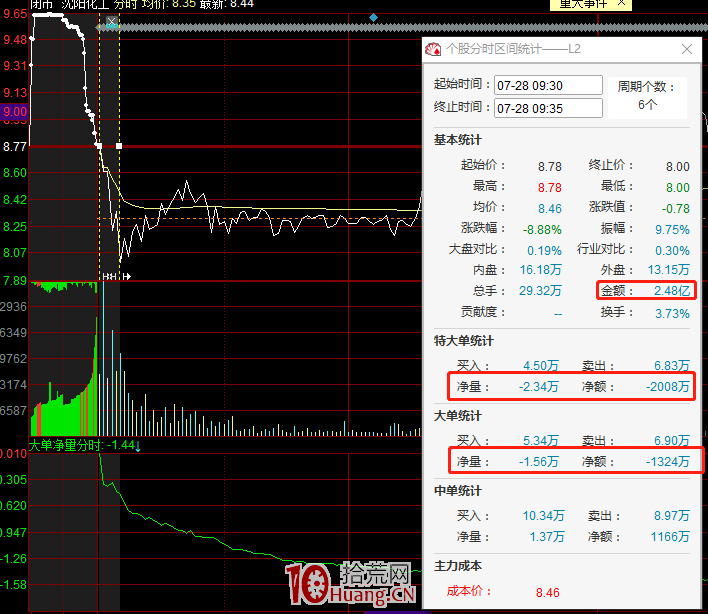
Task: Select the 振幅 value 9.75%
Action: click(x=672, y=230)
